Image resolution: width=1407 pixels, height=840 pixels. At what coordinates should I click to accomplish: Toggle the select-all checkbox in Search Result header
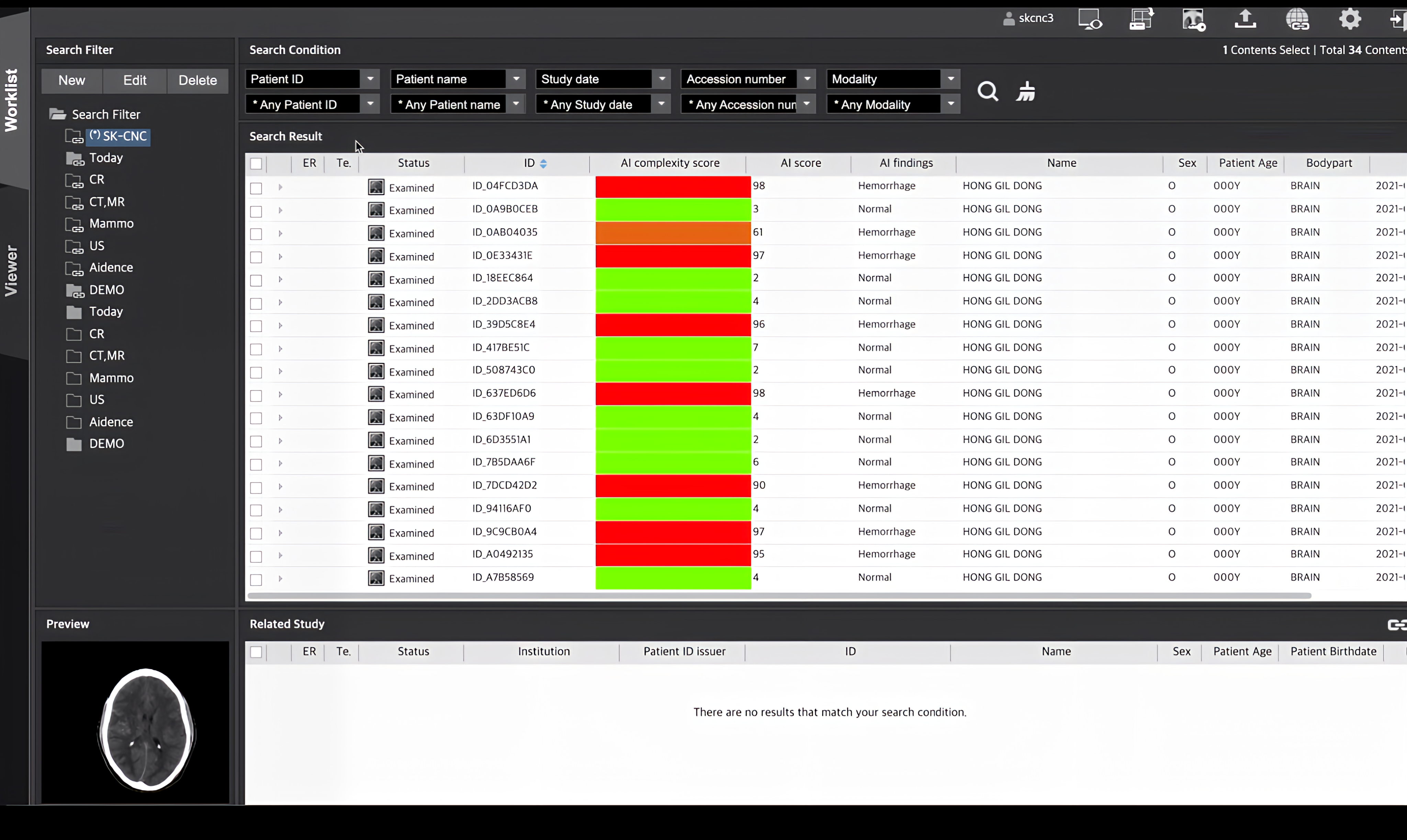[257, 163]
